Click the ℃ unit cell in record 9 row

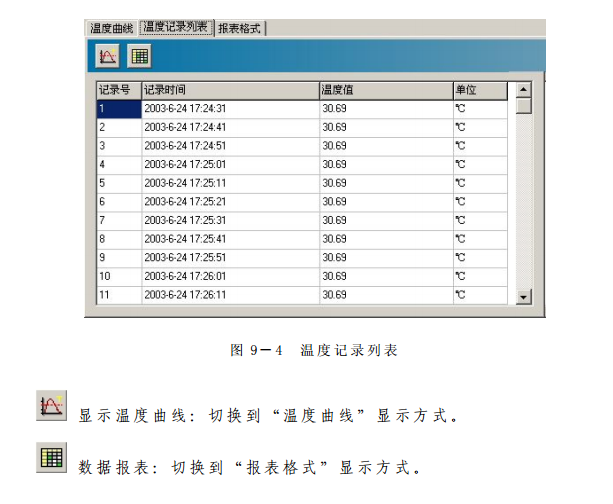coord(480,258)
